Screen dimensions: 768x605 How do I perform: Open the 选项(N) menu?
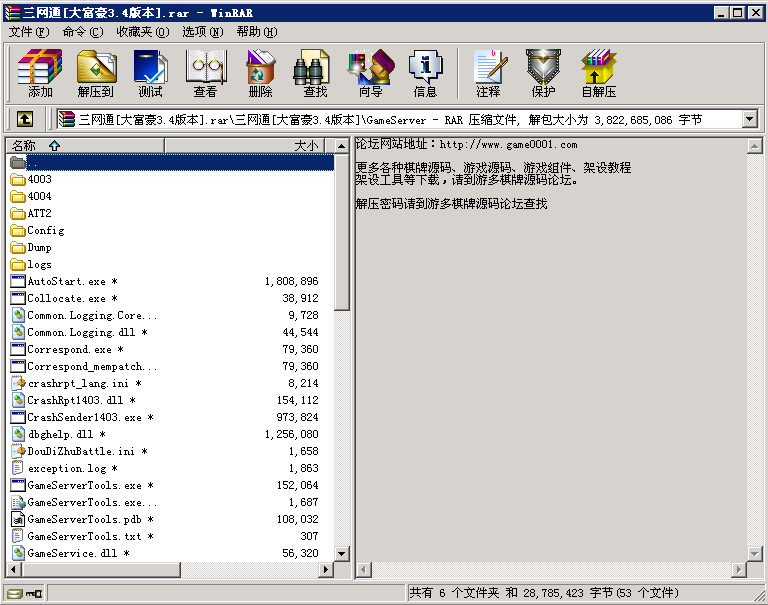(202, 31)
